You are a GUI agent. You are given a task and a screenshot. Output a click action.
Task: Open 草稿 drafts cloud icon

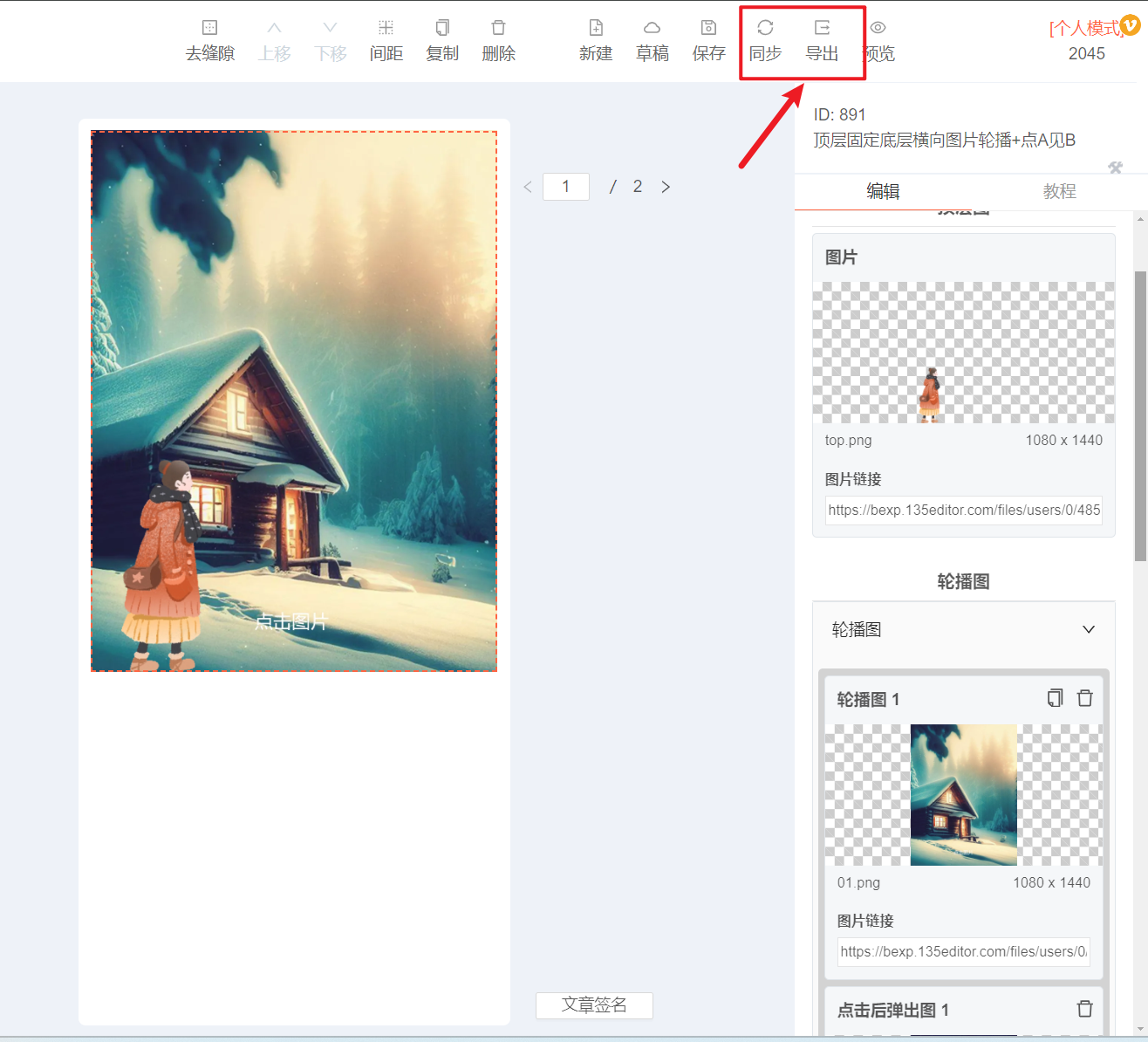pyautogui.click(x=652, y=28)
